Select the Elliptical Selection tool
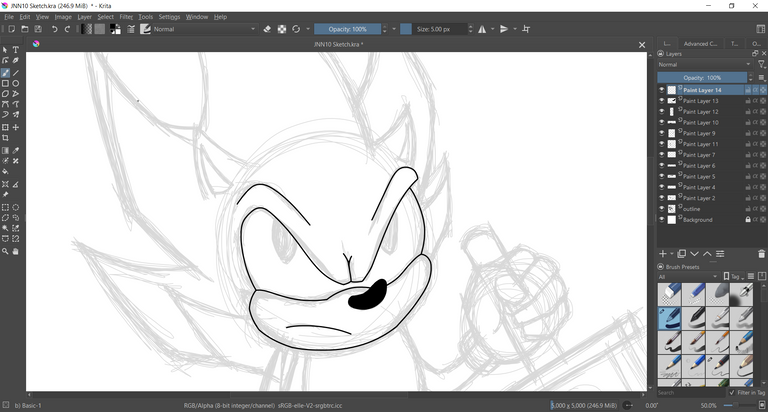Screen dimensions: 768x412 pos(16,207)
